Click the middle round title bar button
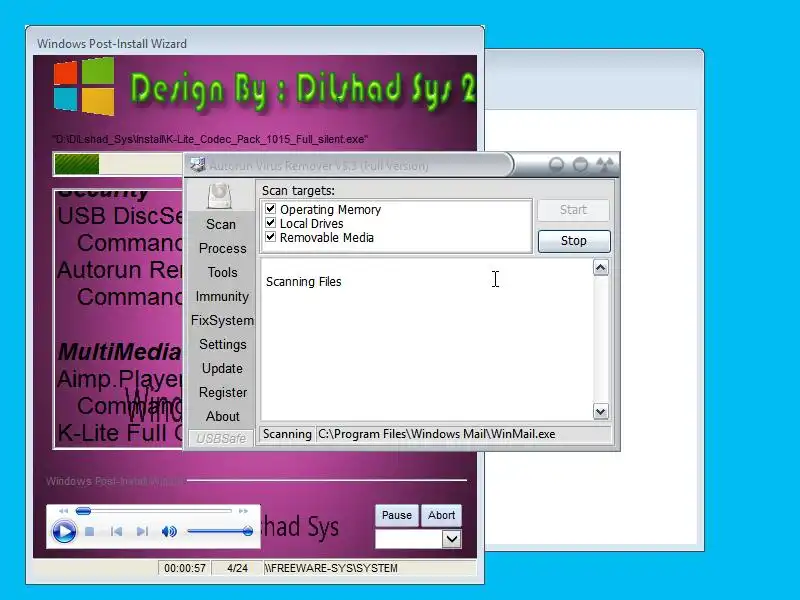The image size is (800, 600). pyautogui.click(x=580, y=165)
